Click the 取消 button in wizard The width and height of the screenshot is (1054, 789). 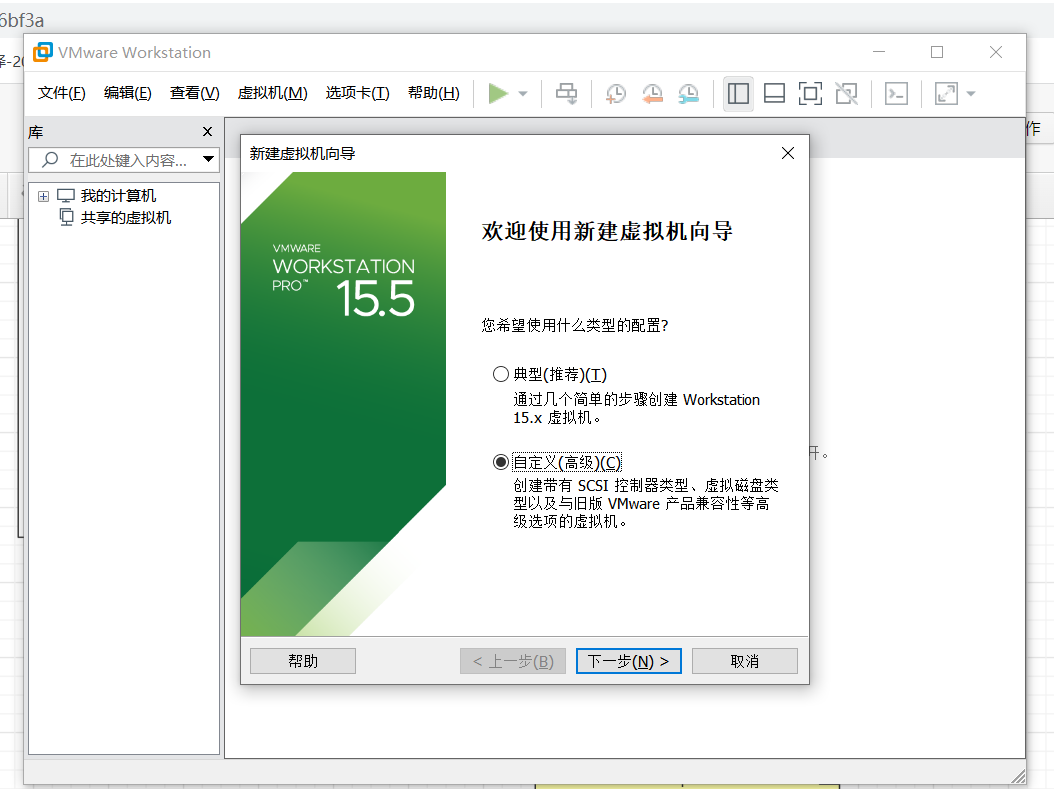click(745, 661)
